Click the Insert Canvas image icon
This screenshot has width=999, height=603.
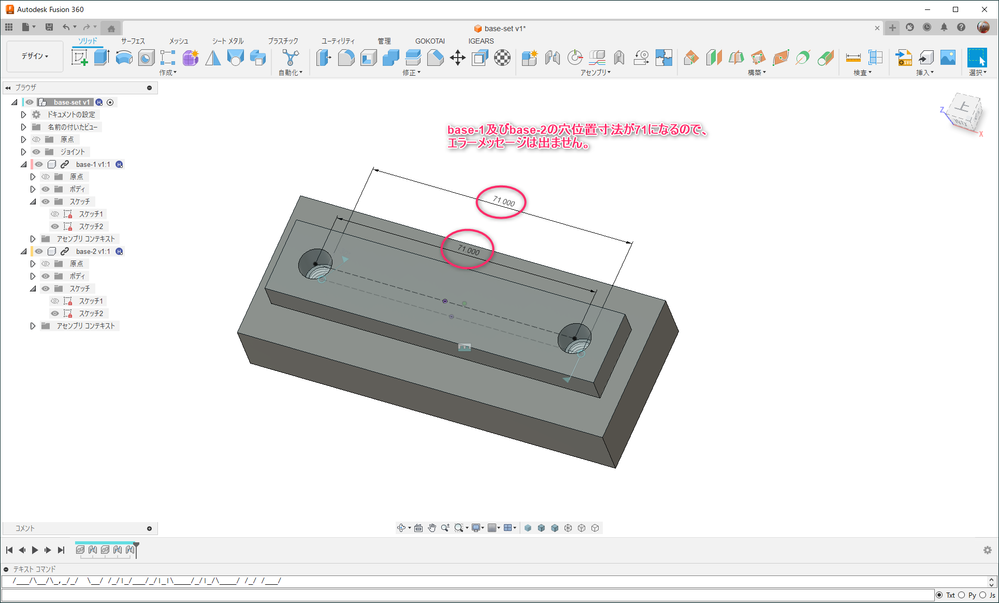pos(947,58)
